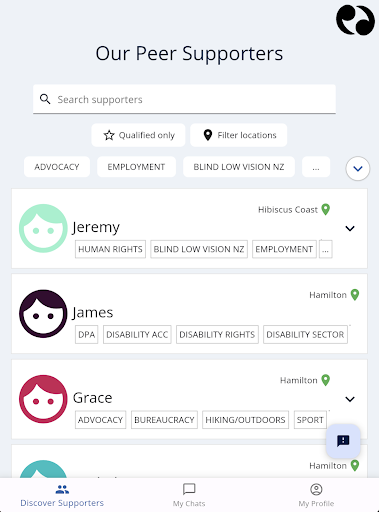Toggle the EMPLOYMENT filter chip
This screenshot has width=379, height=512.
(136, 167)
